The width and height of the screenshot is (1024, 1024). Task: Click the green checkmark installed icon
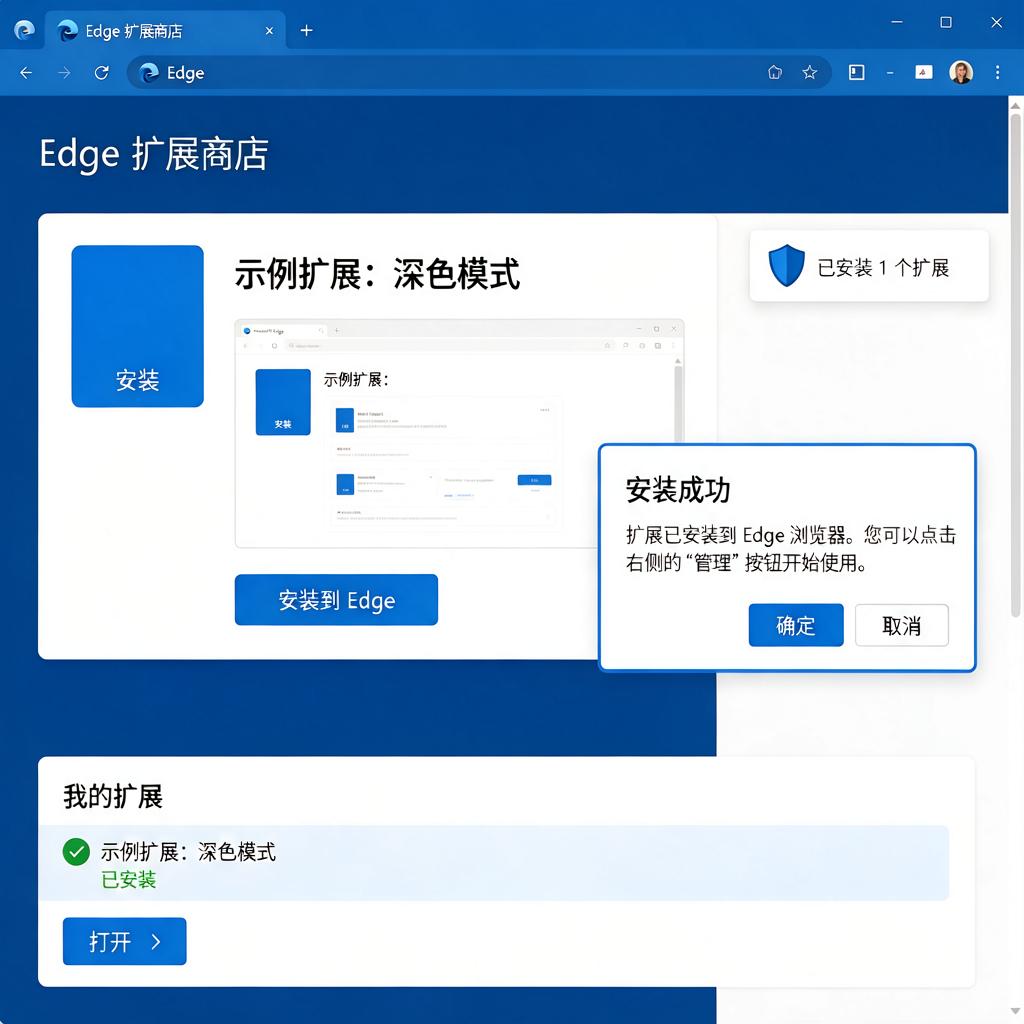pyautogui.click(x=76, y=852)
